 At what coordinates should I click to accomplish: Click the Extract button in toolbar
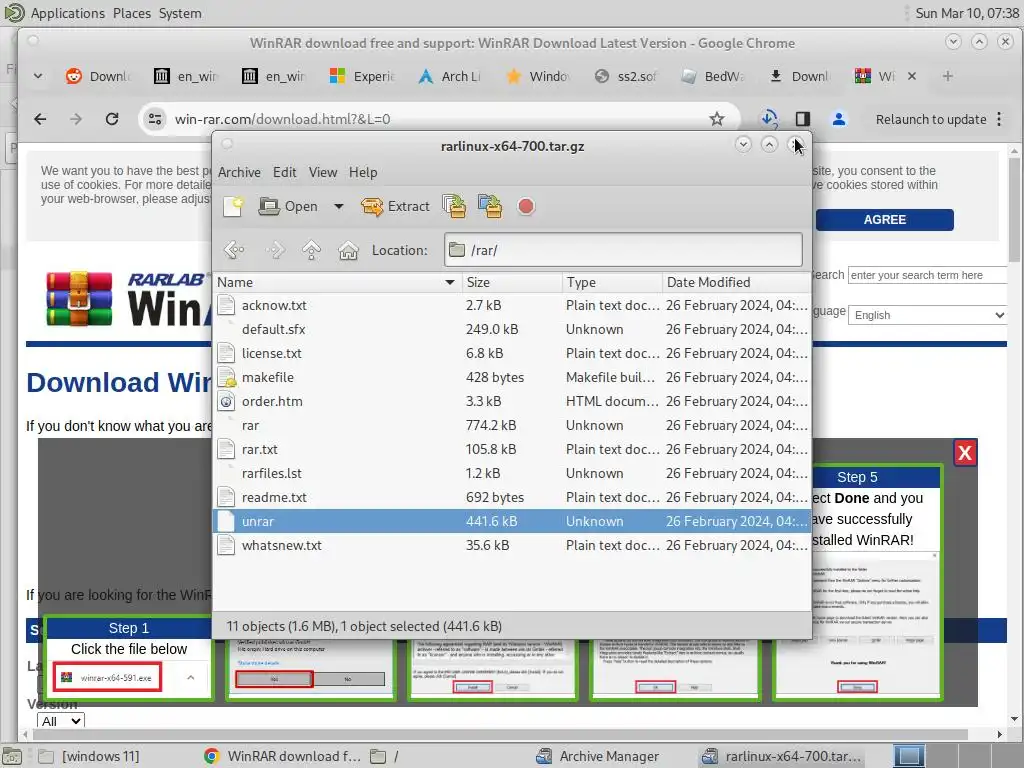[395, 206]
